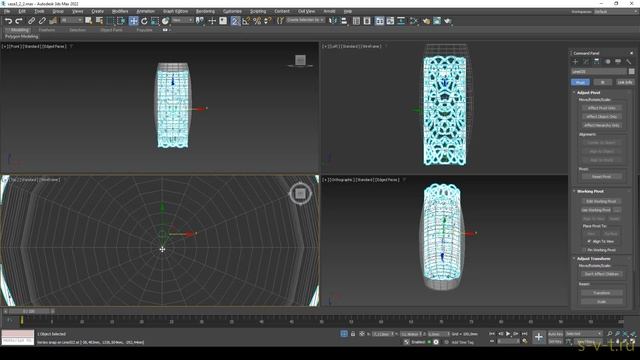Select the Unlink Selection icon
Viewport: 640px width, 360px height.
click(x=42, y=21)
